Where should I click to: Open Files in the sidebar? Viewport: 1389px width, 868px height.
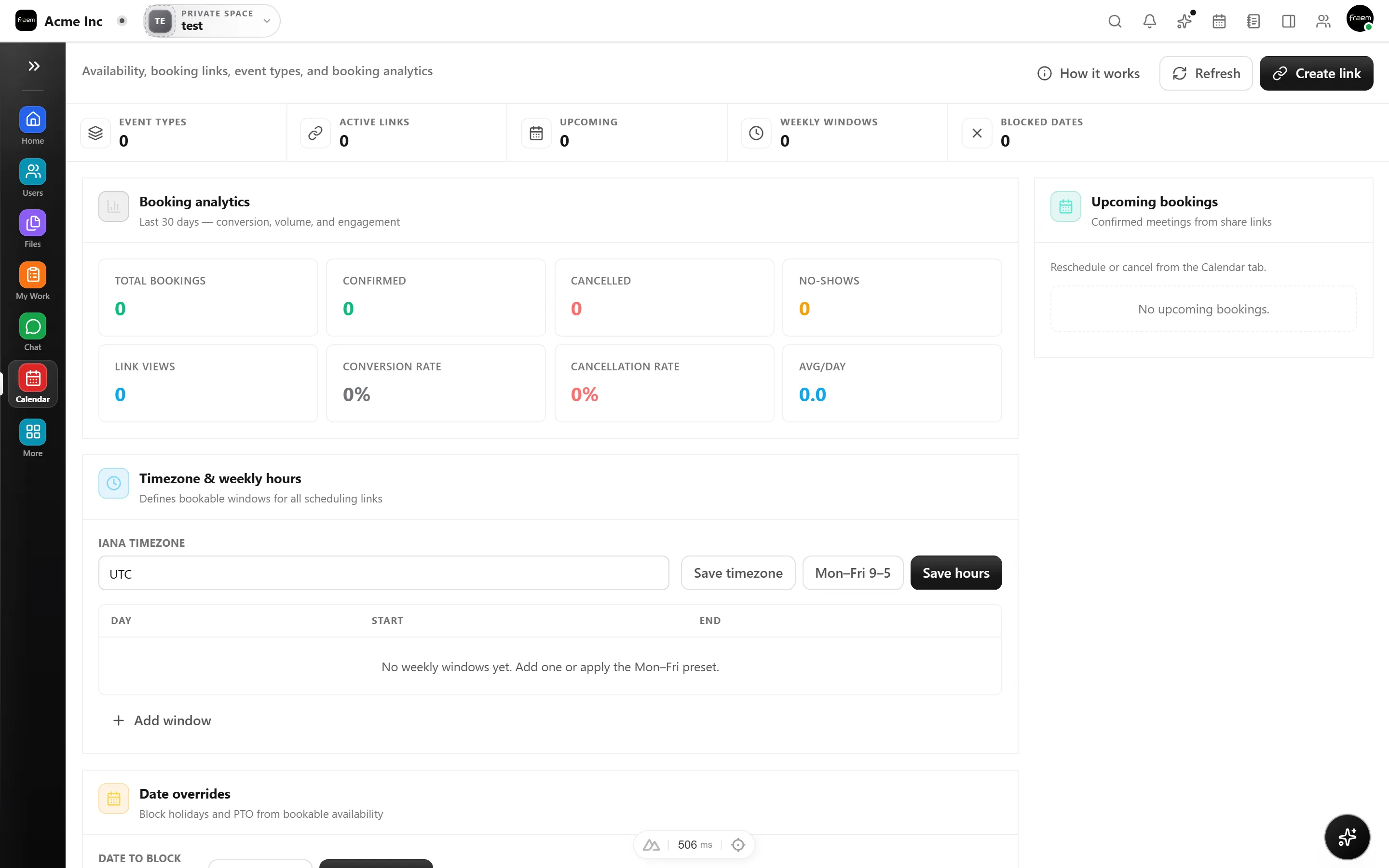tap(33, 229)
